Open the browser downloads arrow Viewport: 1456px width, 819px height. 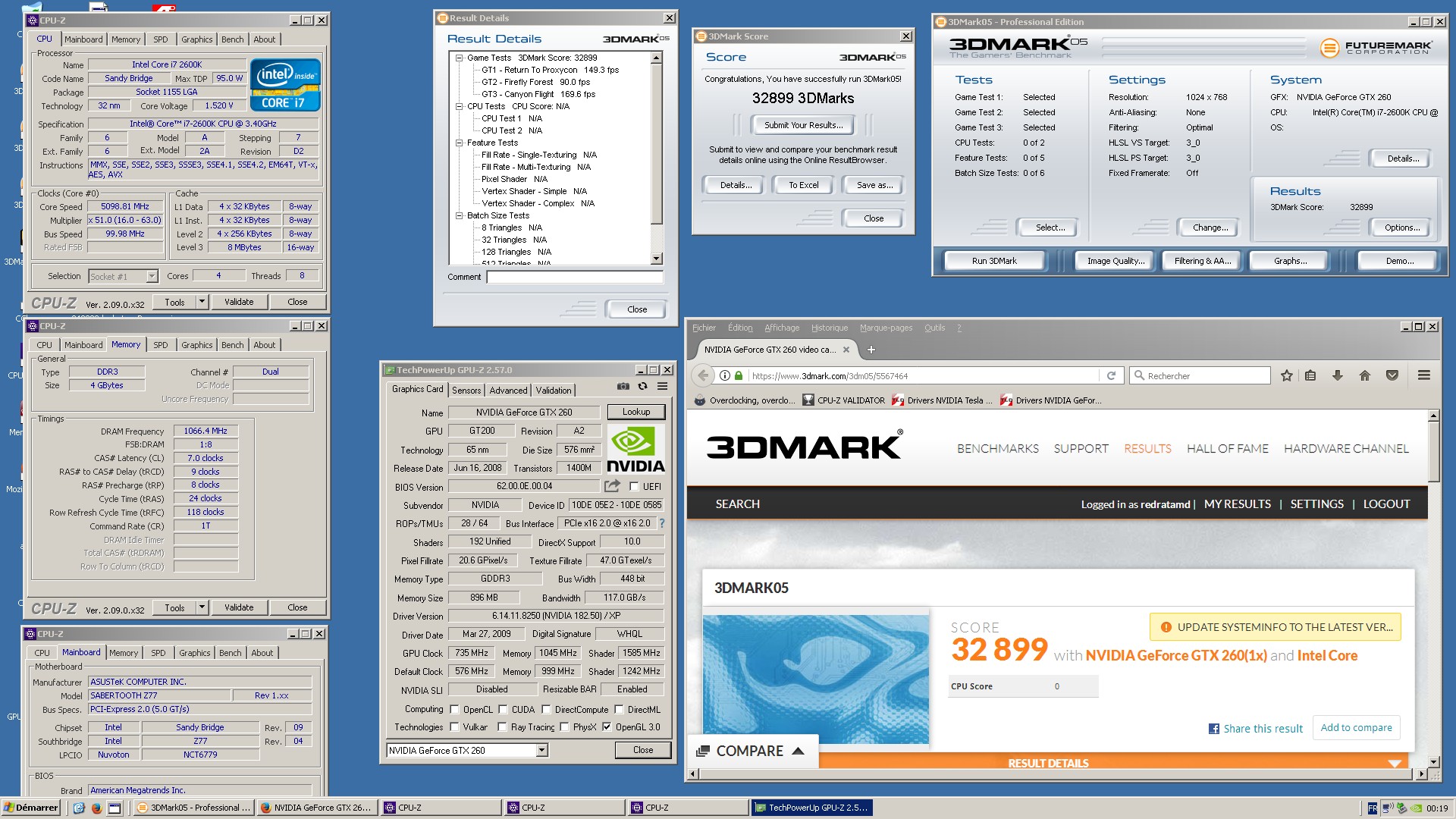[x=1338, y=375]
